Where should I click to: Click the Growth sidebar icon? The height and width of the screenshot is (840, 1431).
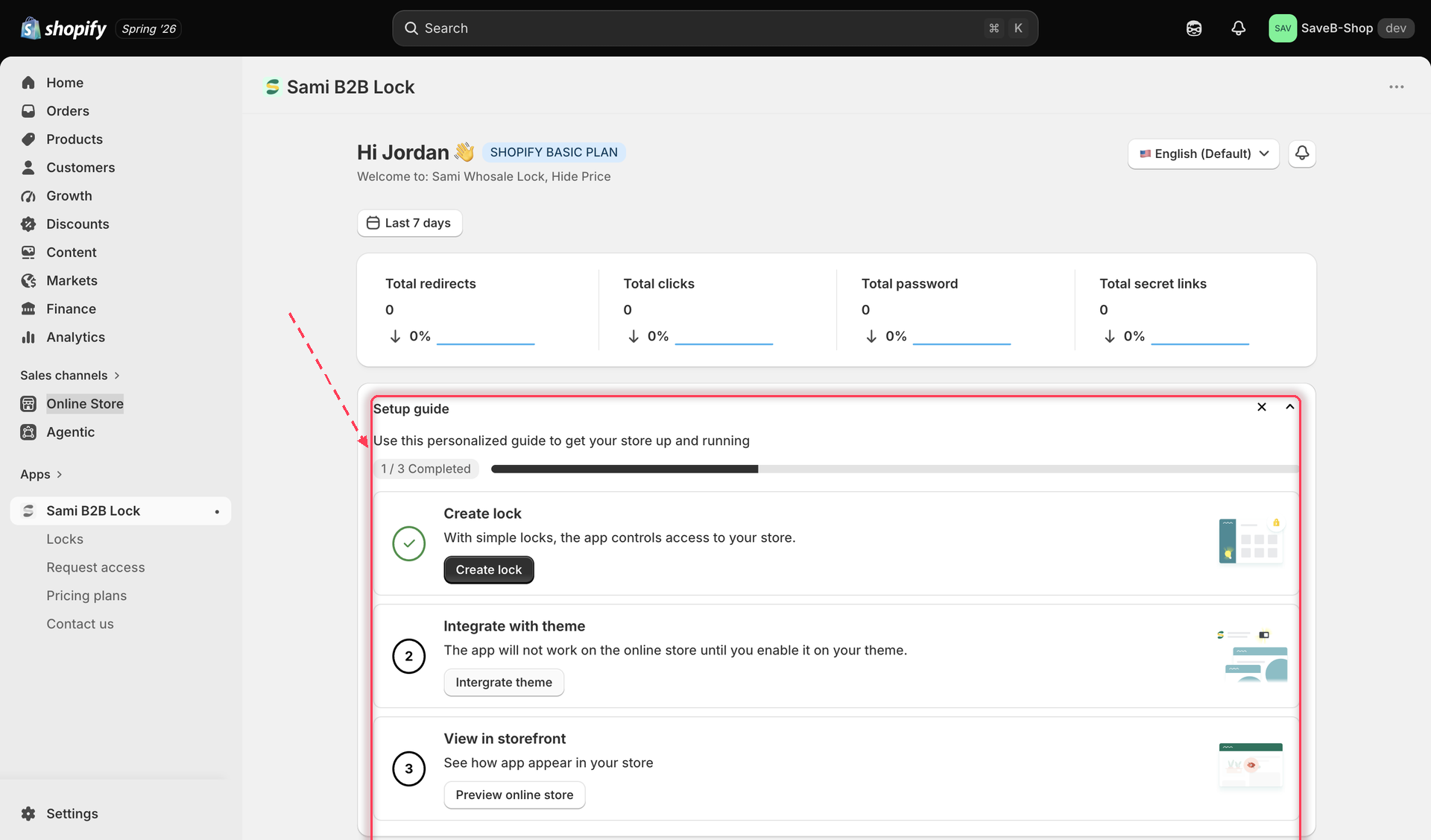click(x=28, y=196)
